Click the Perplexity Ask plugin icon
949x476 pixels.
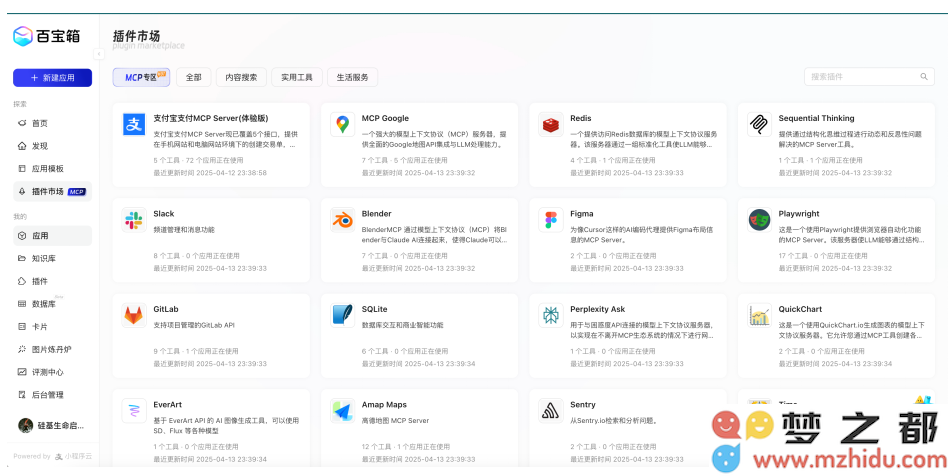[x=551, y=315]
